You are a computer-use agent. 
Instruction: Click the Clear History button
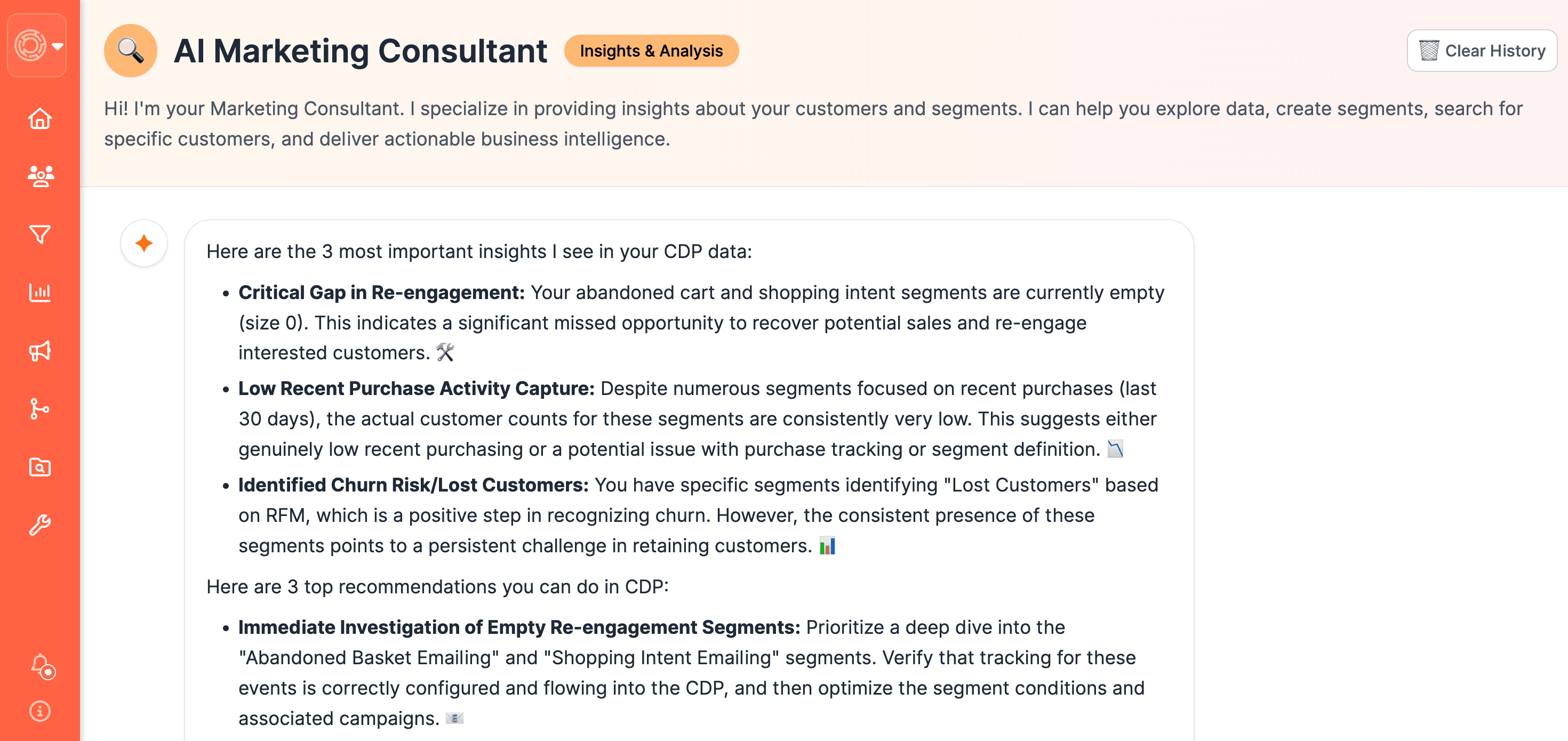tap(1482, 51)
